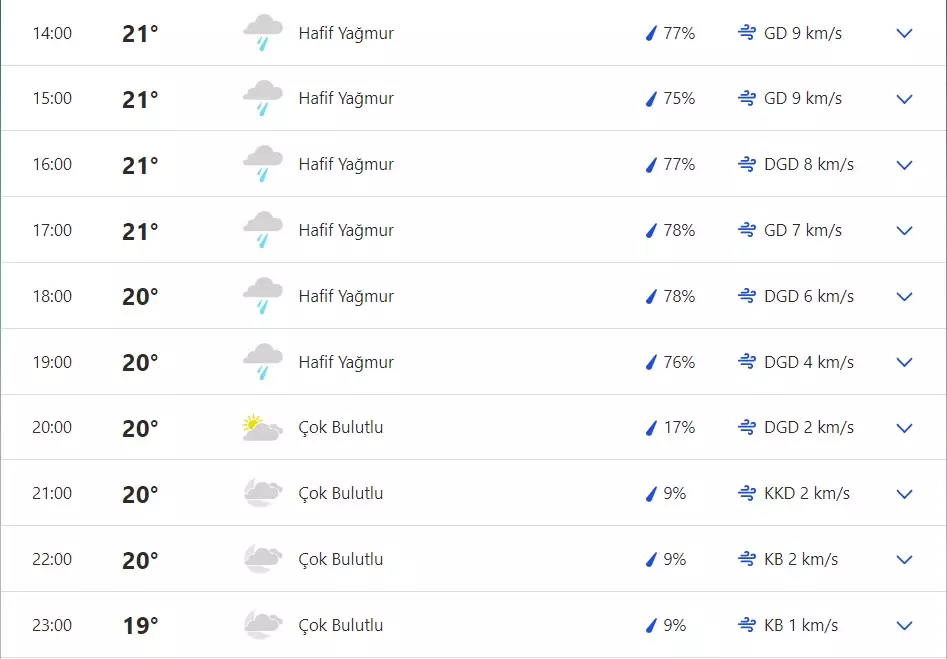Click the rain cloud icon at 16:00
The height and width of the screenshot is (659, 947).
pyautogui.click(x=263, y=164)
